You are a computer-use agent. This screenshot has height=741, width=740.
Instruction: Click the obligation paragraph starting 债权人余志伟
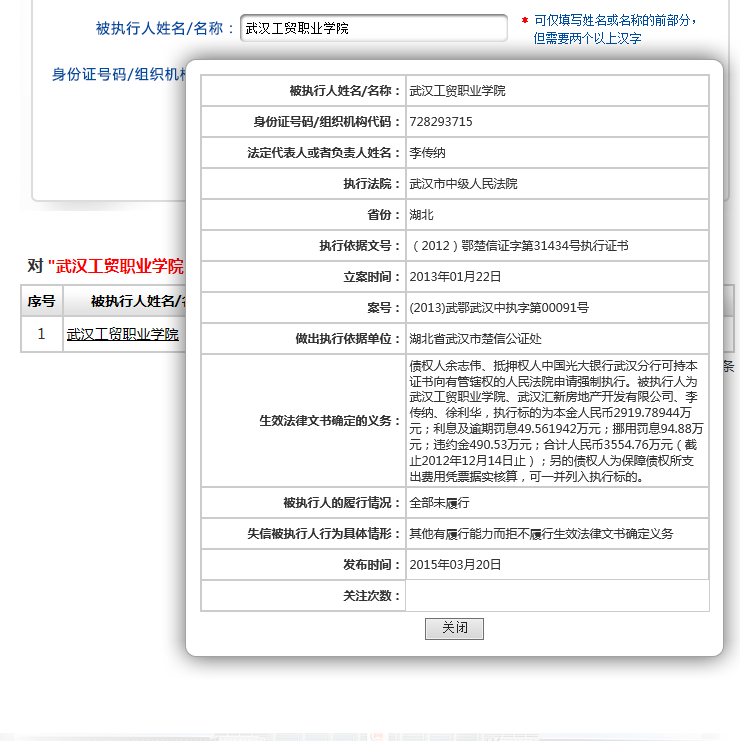(x=556, y=421)
